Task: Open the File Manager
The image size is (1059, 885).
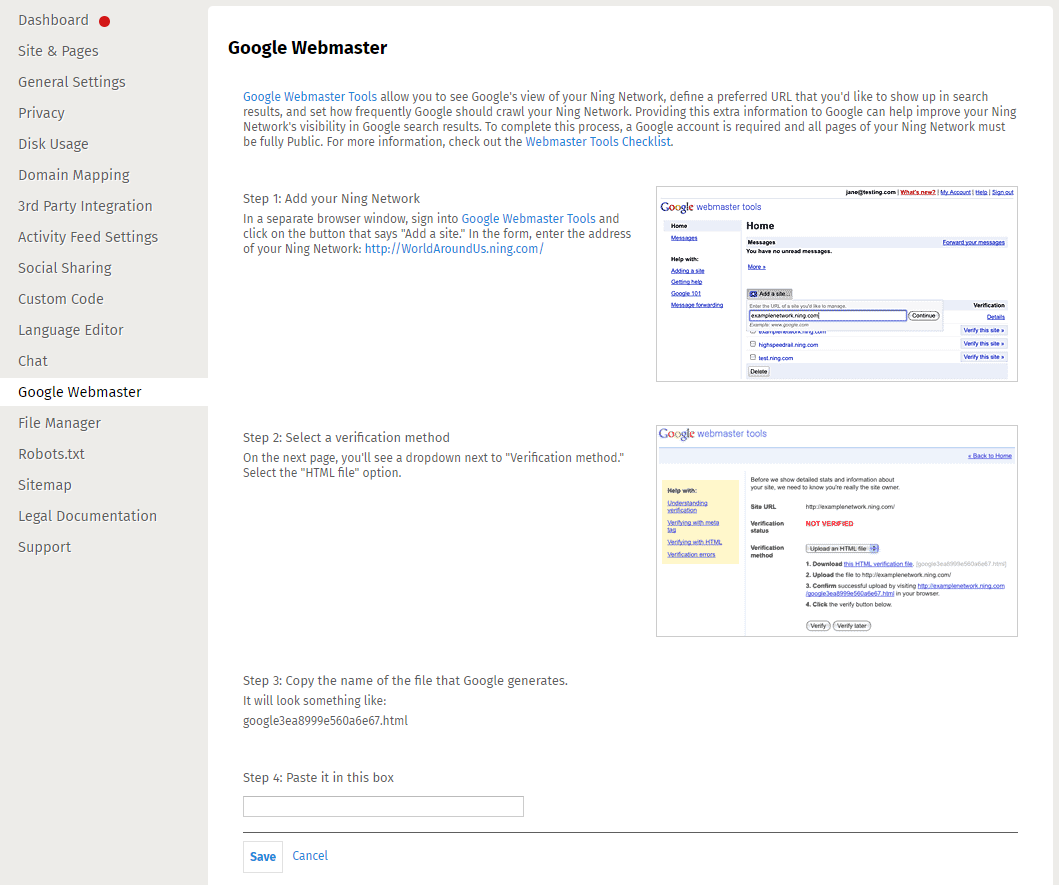Action: pyautogui.click(x=59, y=424)
